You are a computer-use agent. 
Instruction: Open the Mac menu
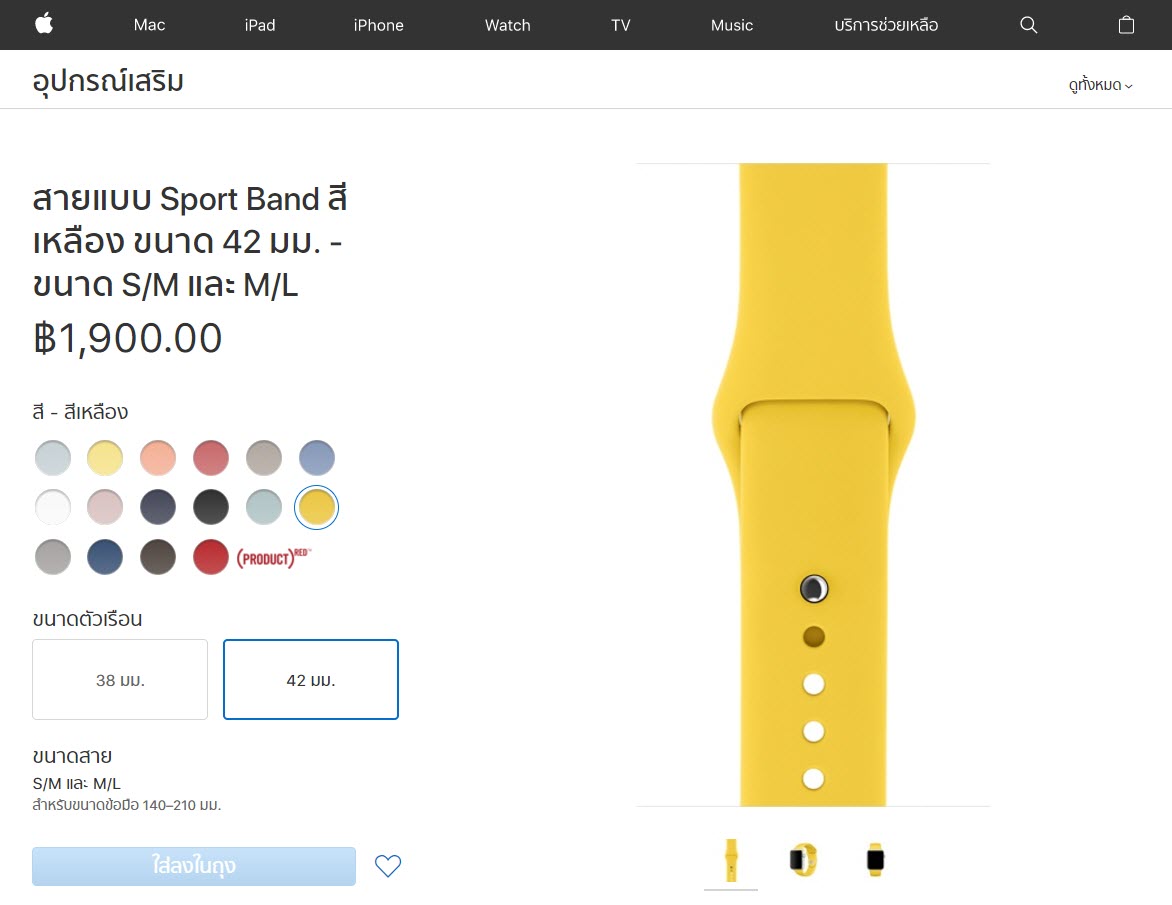click(x=149, y=25)
